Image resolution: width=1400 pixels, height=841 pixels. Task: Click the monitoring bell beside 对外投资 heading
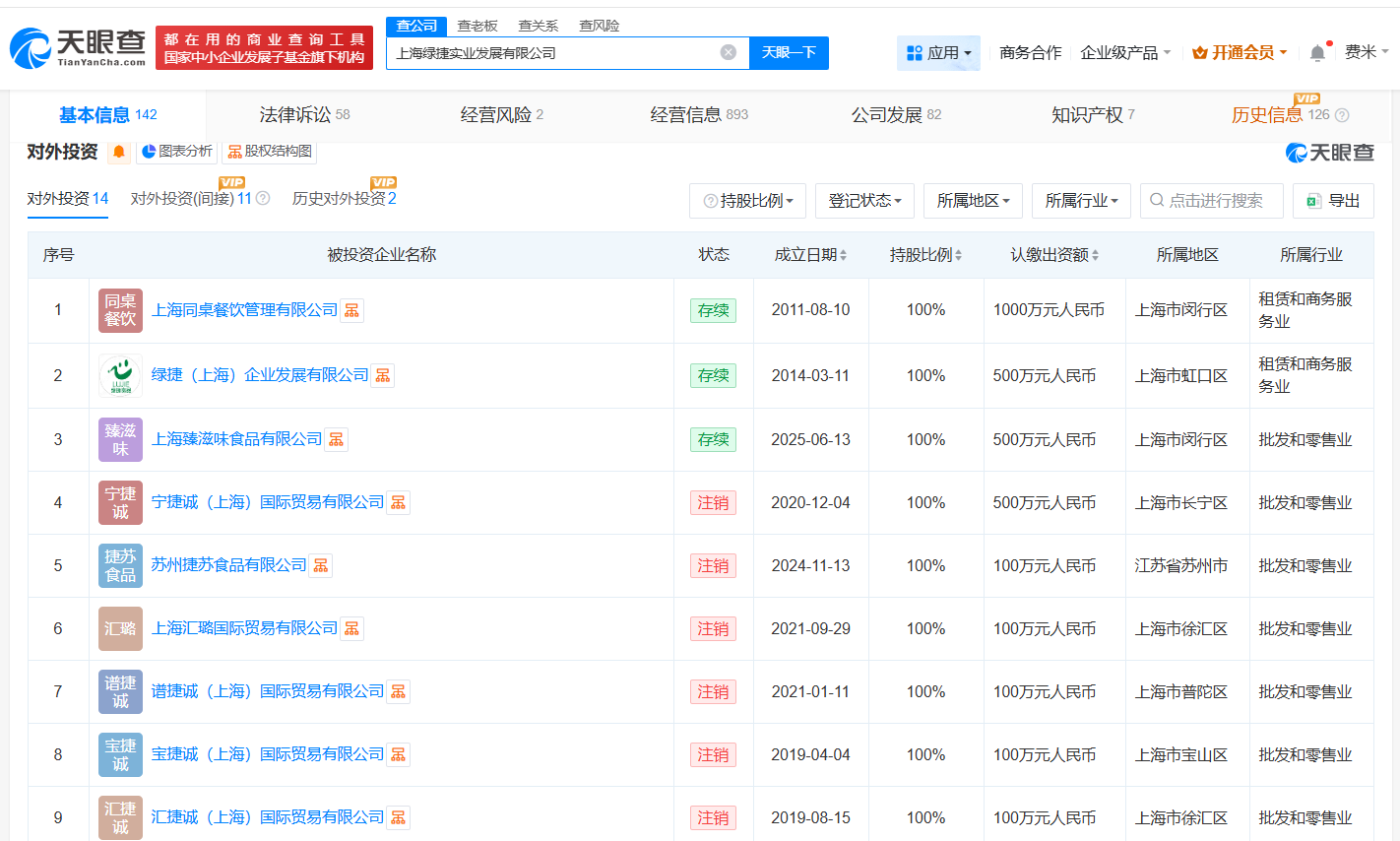click(x=118, y=153)
